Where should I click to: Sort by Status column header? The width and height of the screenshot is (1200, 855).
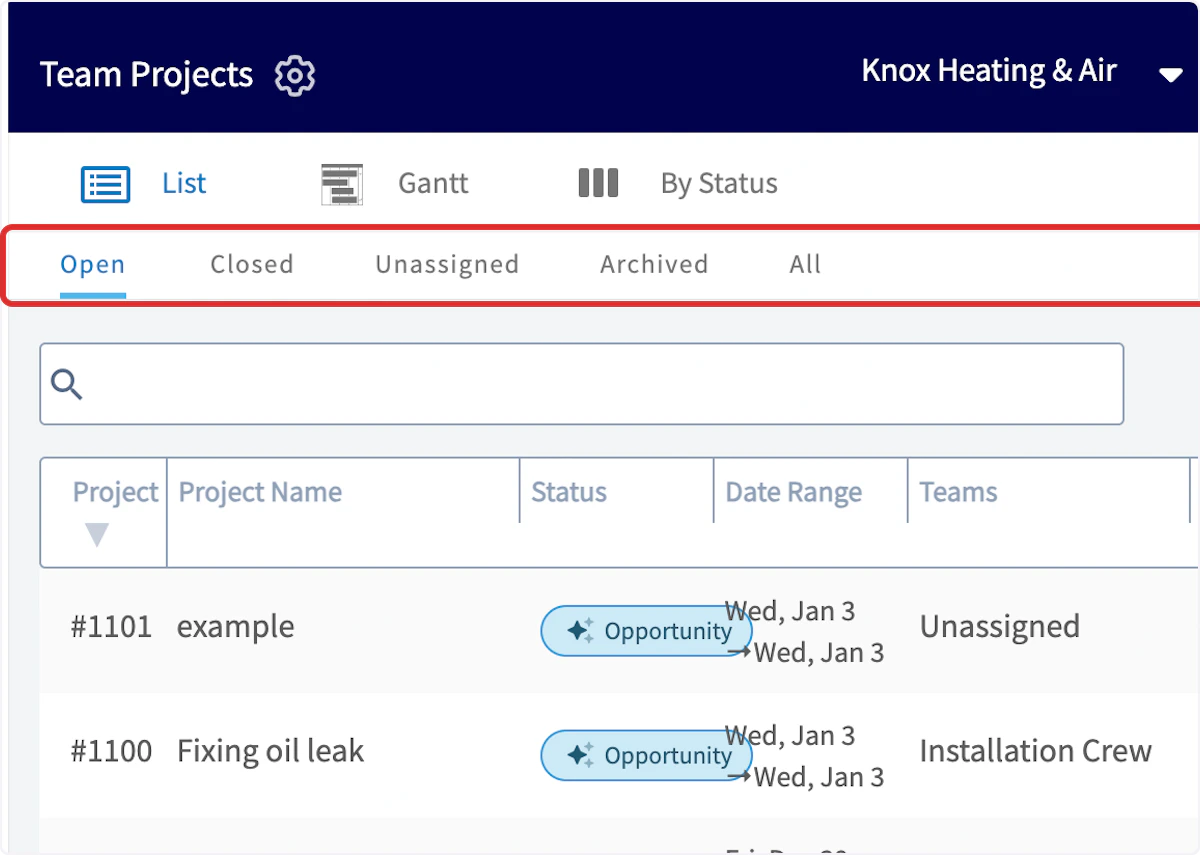click(569, 492)
